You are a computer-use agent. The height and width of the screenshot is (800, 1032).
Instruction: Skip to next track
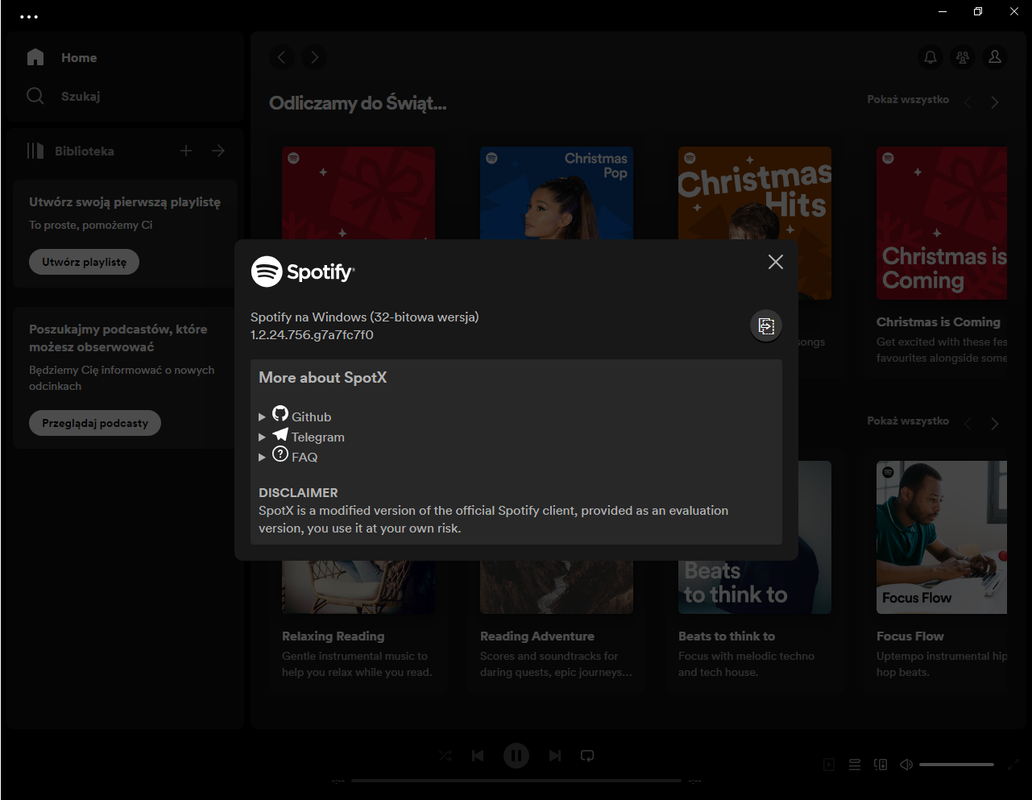[555, 756]
